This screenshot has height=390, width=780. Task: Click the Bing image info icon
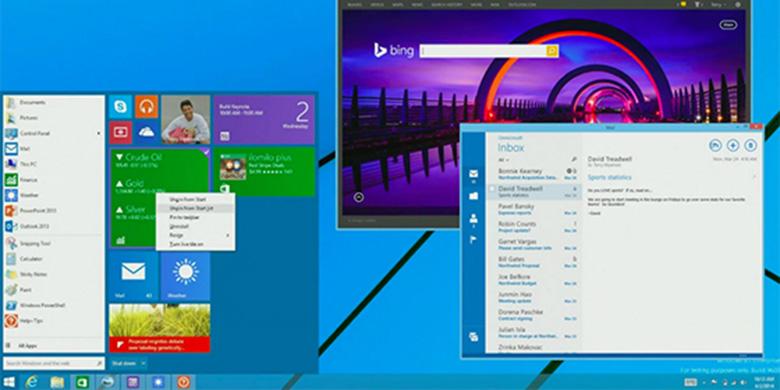(358, 197)
